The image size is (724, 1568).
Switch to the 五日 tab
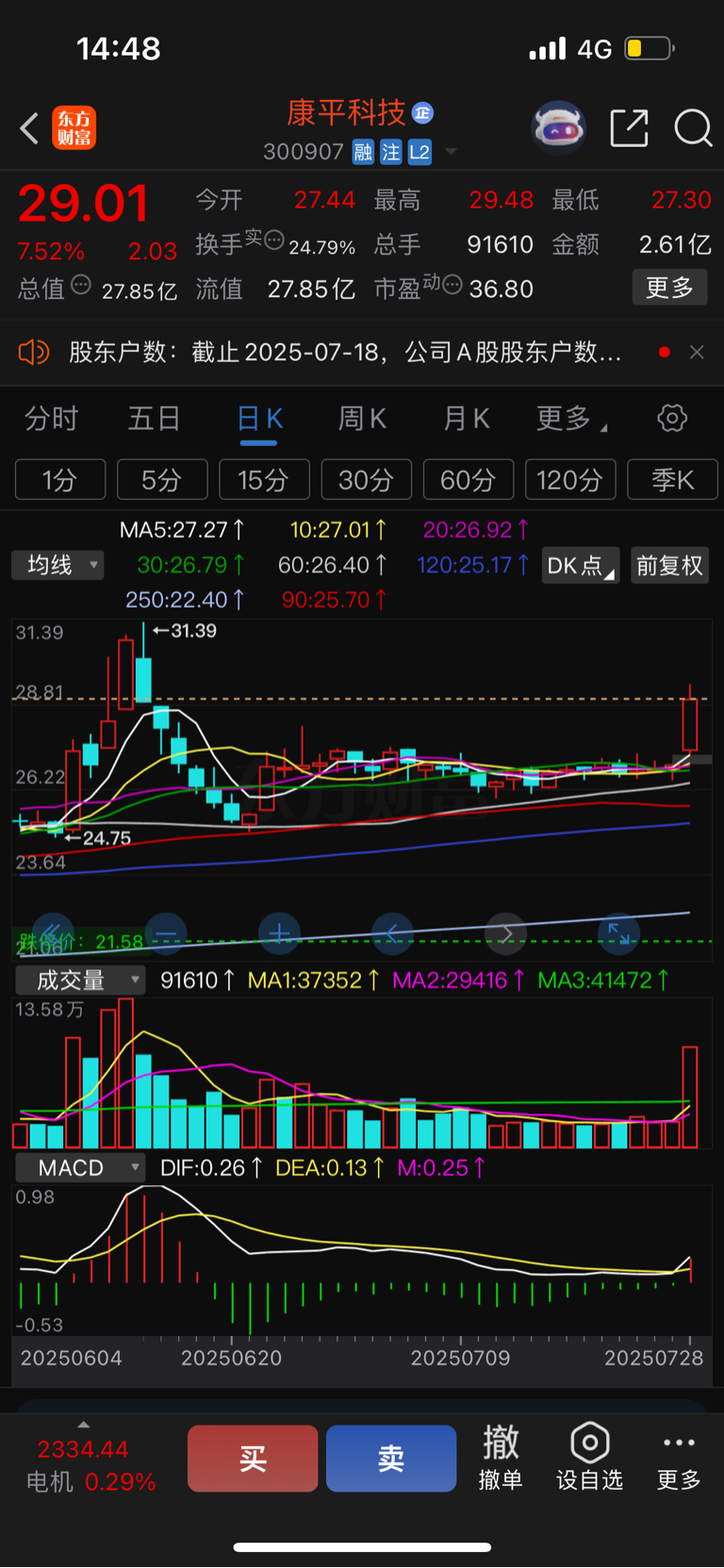tap(154, 418)
